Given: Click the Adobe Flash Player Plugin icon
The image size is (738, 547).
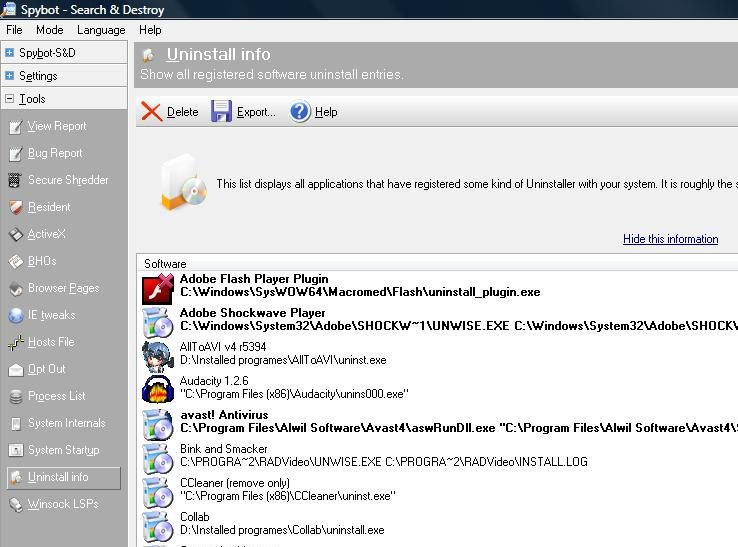Looking at the screenshot, I should point(158,288).
